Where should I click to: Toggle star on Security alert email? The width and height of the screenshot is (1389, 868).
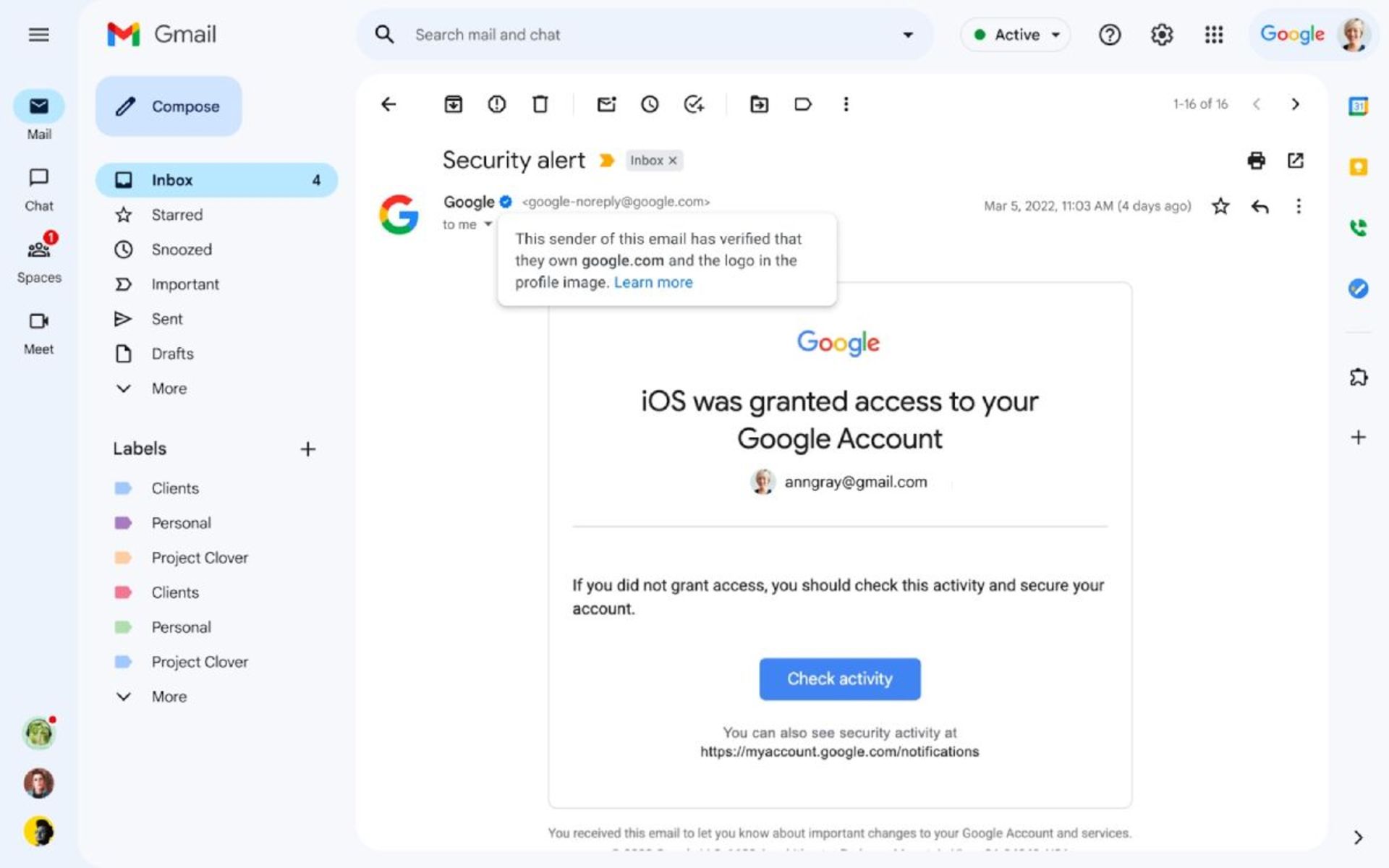[x=1221, y=206]
